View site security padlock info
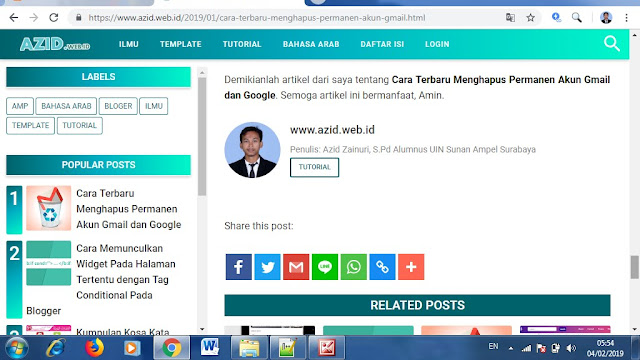 (x=78, y=18)
